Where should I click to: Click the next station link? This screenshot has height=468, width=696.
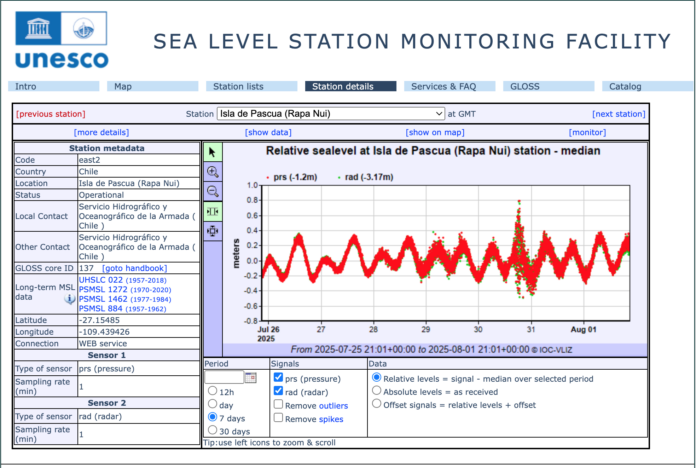[x=618, y=114]
